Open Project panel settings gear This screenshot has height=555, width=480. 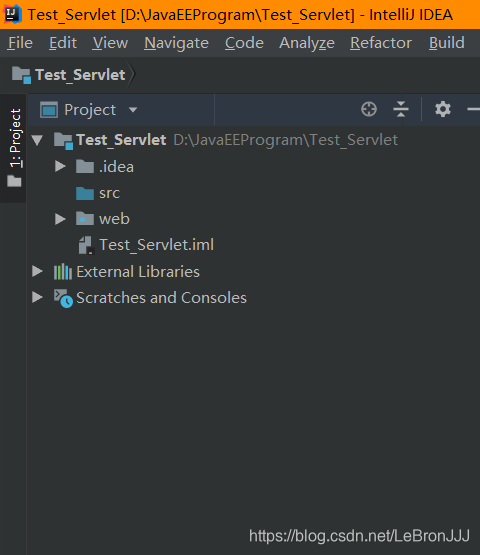[442, 109]
